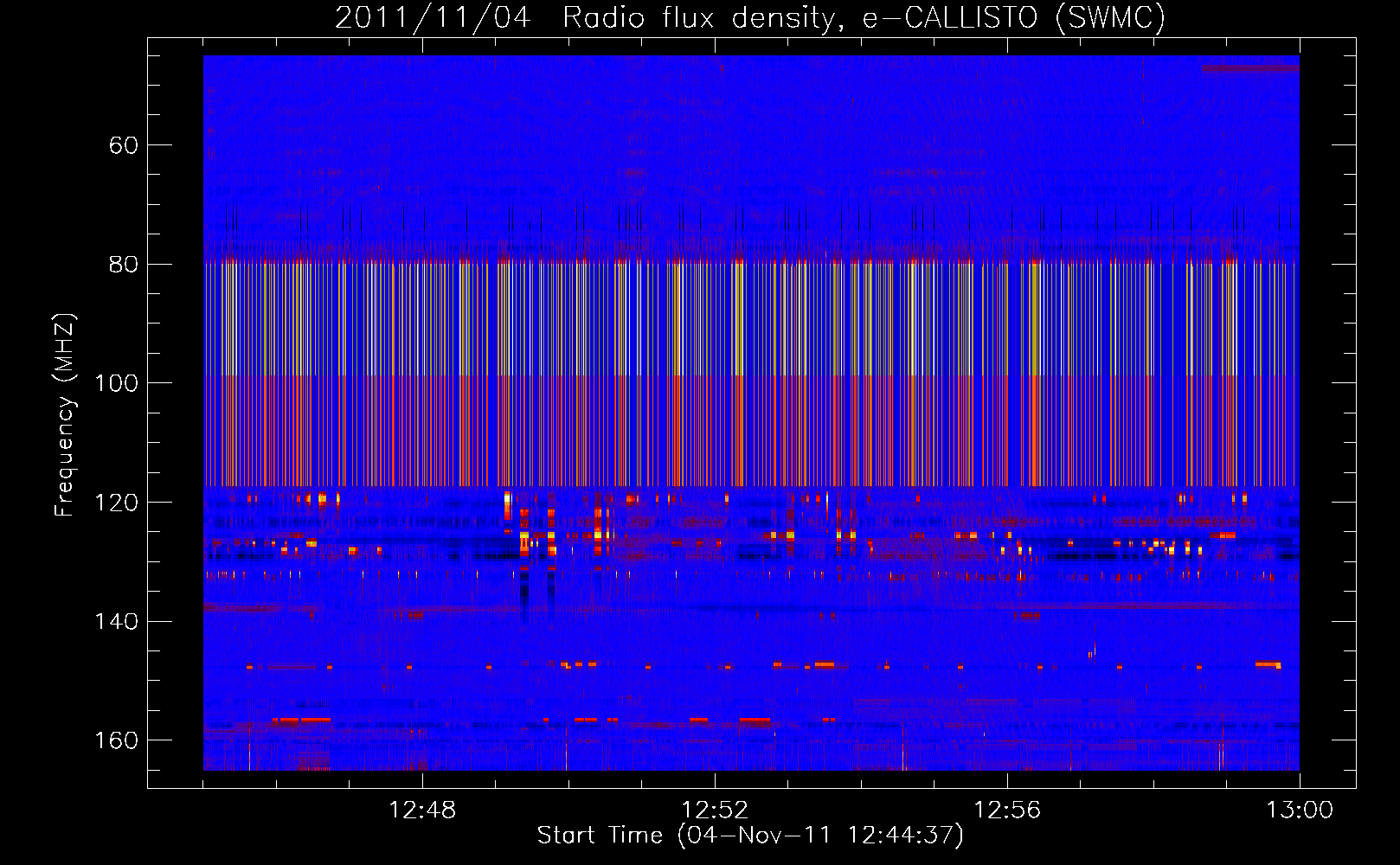
Task: Click the 120 frequency tick label
Action: [x=116, y=503]
